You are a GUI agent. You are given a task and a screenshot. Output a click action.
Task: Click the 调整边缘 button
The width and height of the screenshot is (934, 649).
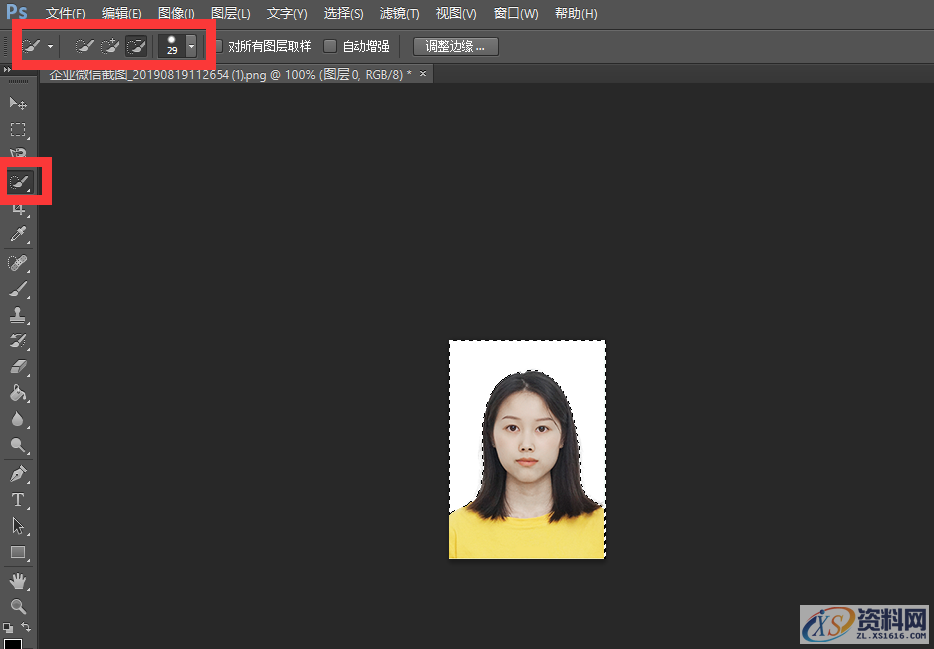click(x=455, y=46)
